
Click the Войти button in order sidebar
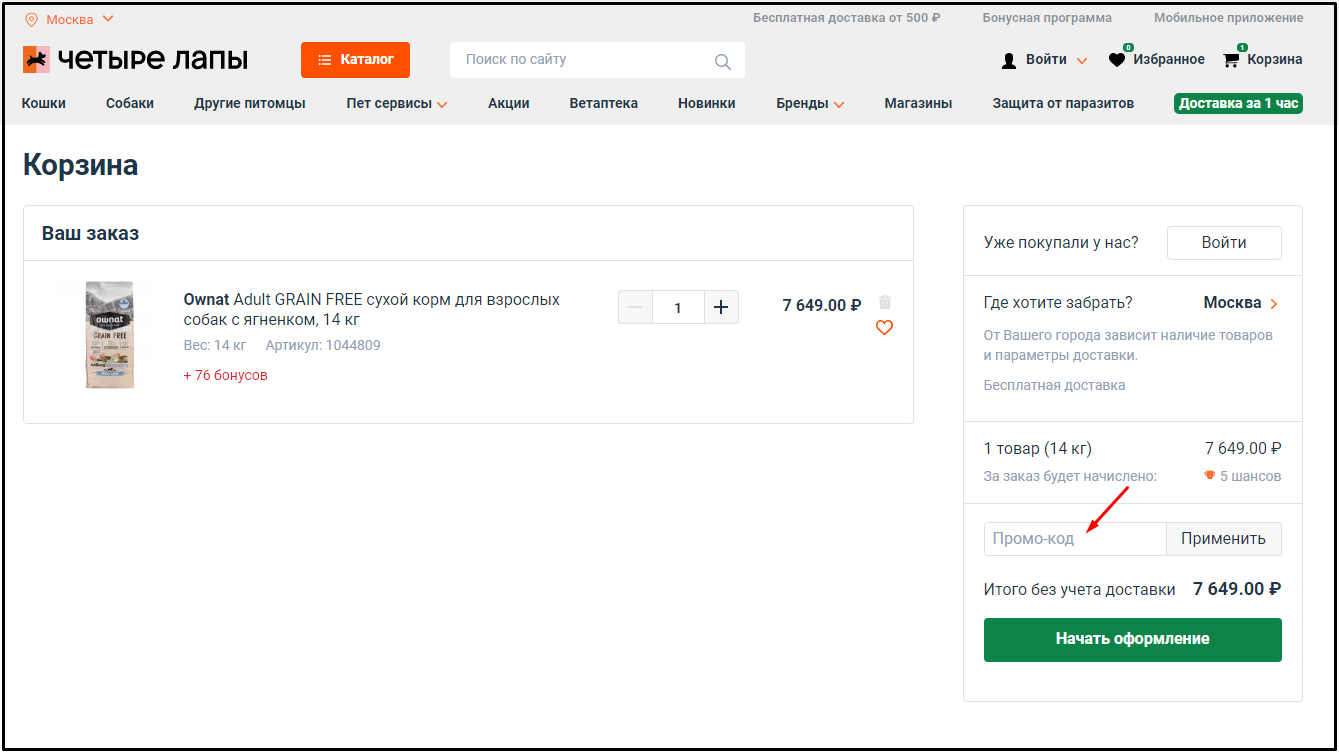1224,243
